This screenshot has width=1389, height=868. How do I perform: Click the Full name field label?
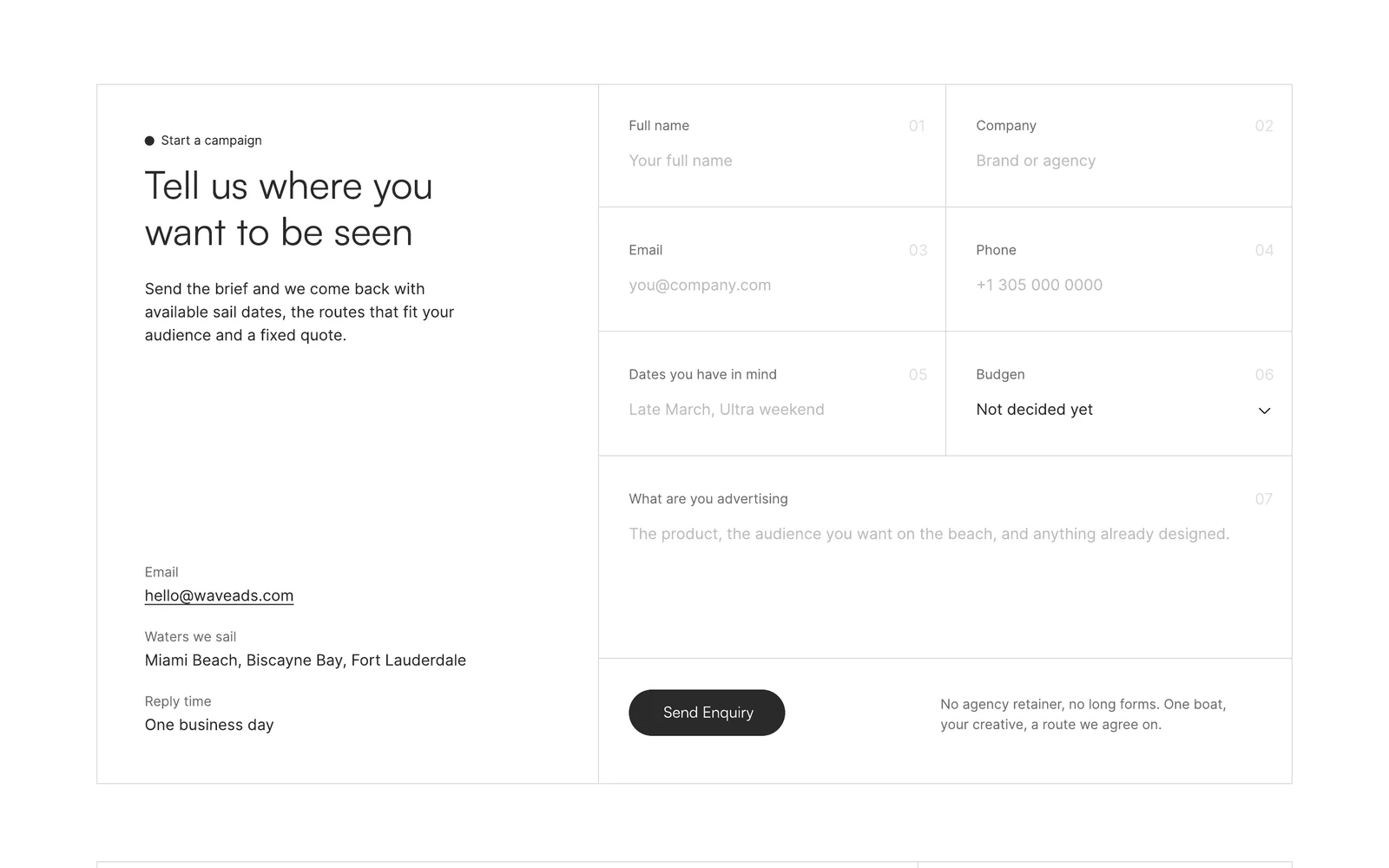click(659, 126)
